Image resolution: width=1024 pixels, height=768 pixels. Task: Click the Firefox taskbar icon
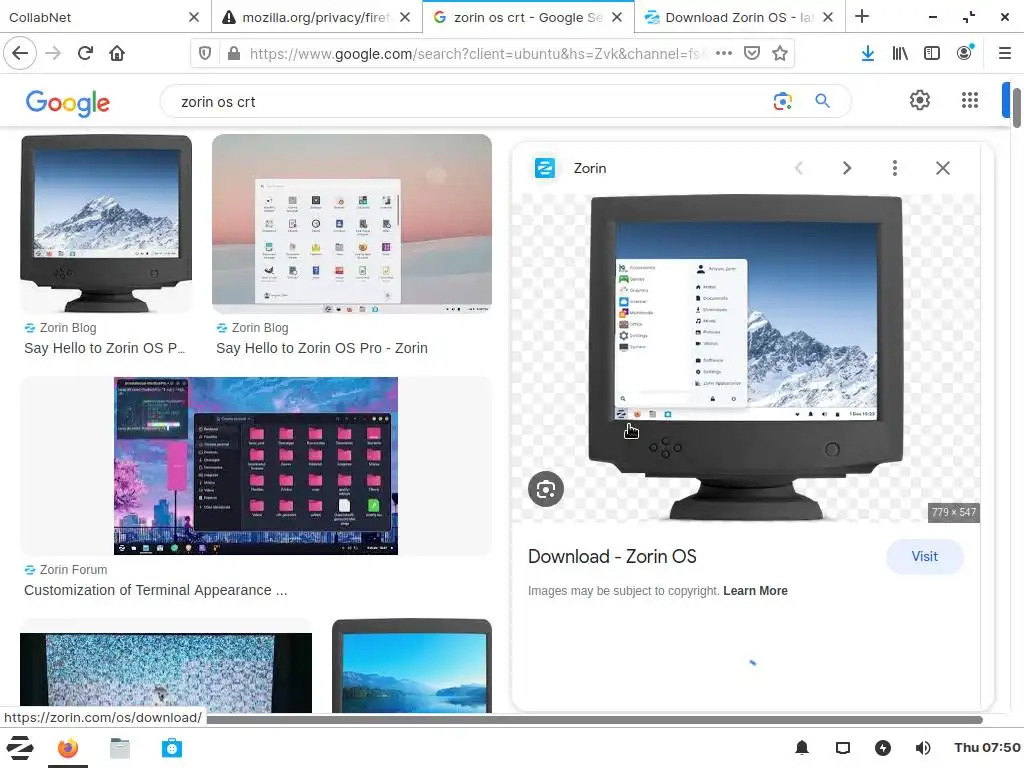pos(67,748)
